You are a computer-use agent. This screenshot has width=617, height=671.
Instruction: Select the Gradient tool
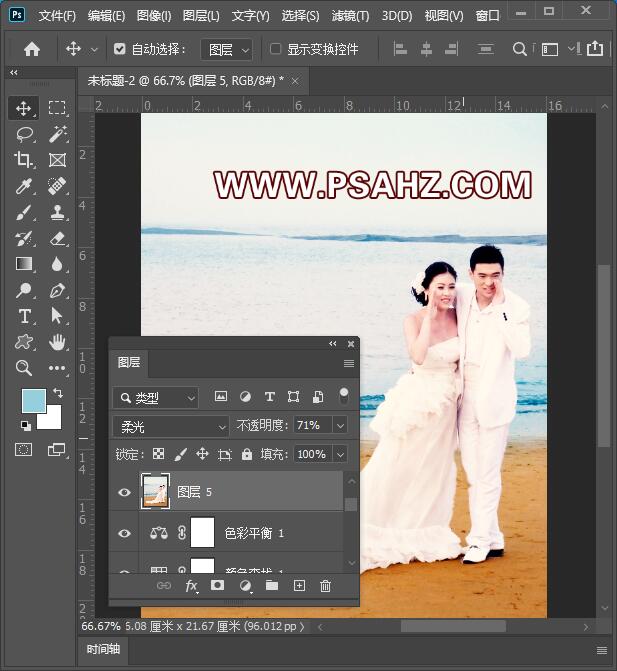[x=24, y=264]
